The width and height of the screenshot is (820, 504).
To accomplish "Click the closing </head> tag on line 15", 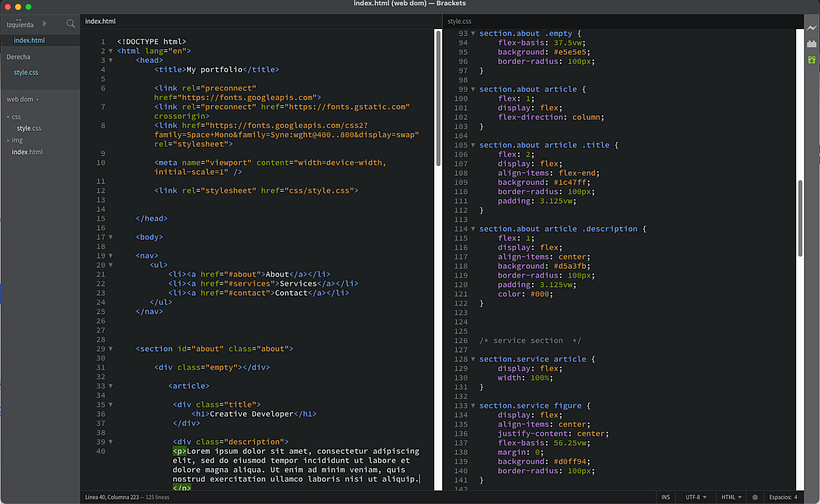I will [152, 219].
